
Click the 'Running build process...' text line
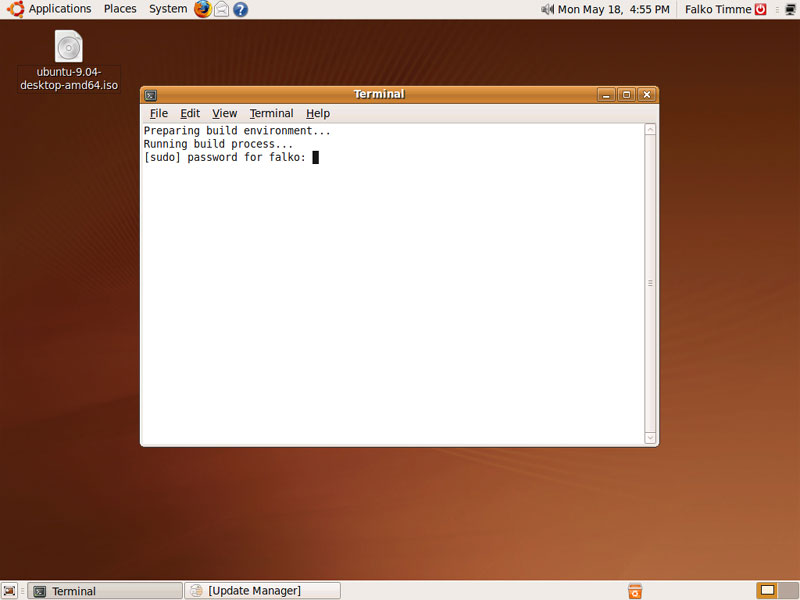tap(218, 144)
